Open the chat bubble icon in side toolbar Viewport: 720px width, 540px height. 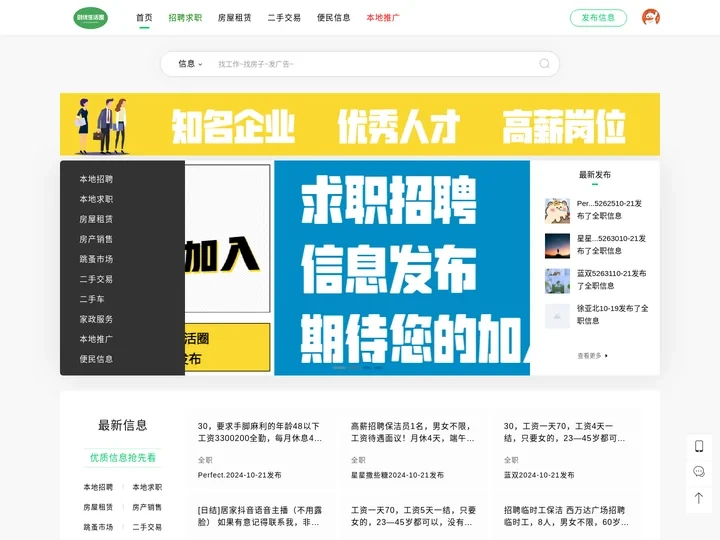tap(699, 472)
